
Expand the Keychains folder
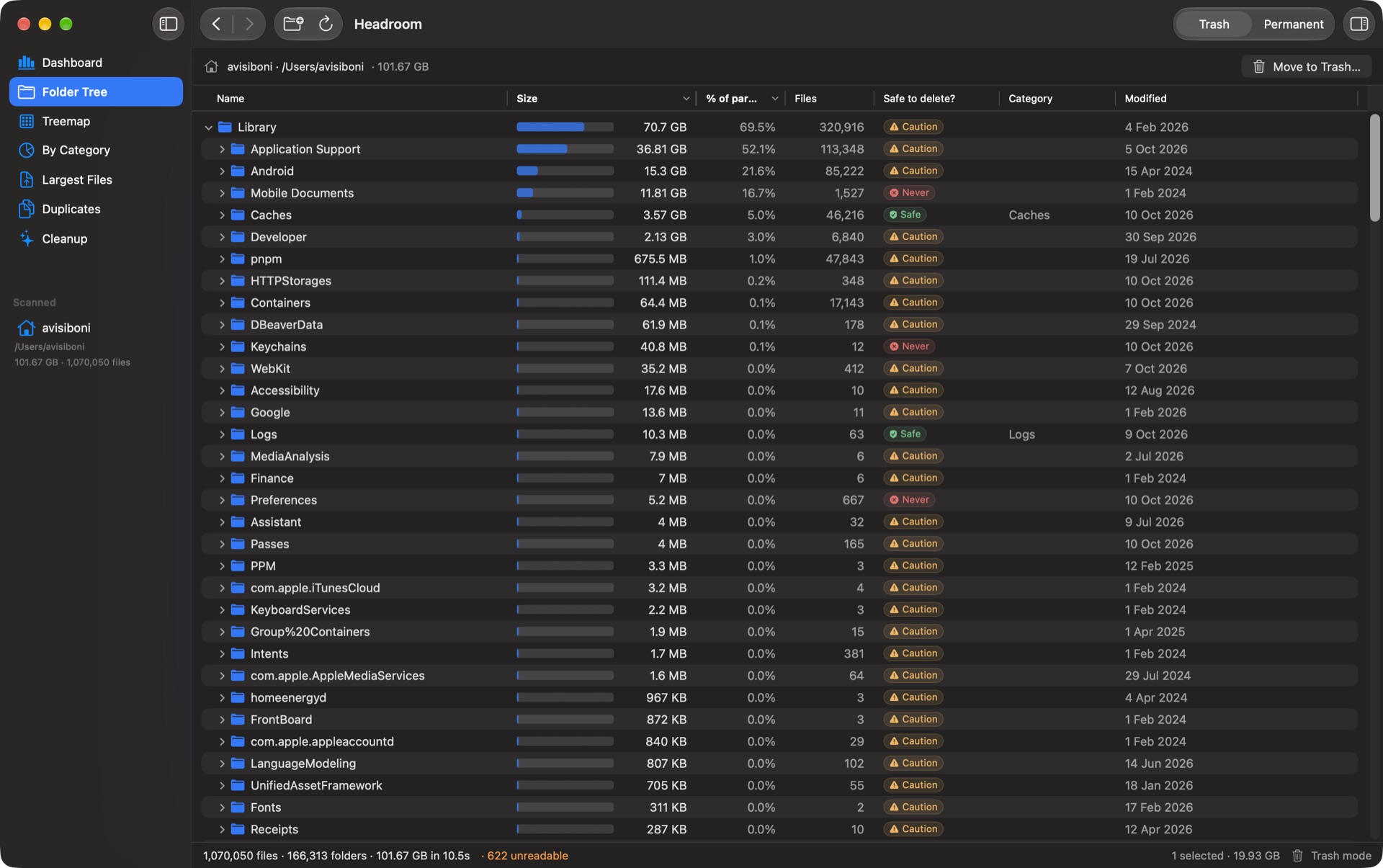point(222,347)
